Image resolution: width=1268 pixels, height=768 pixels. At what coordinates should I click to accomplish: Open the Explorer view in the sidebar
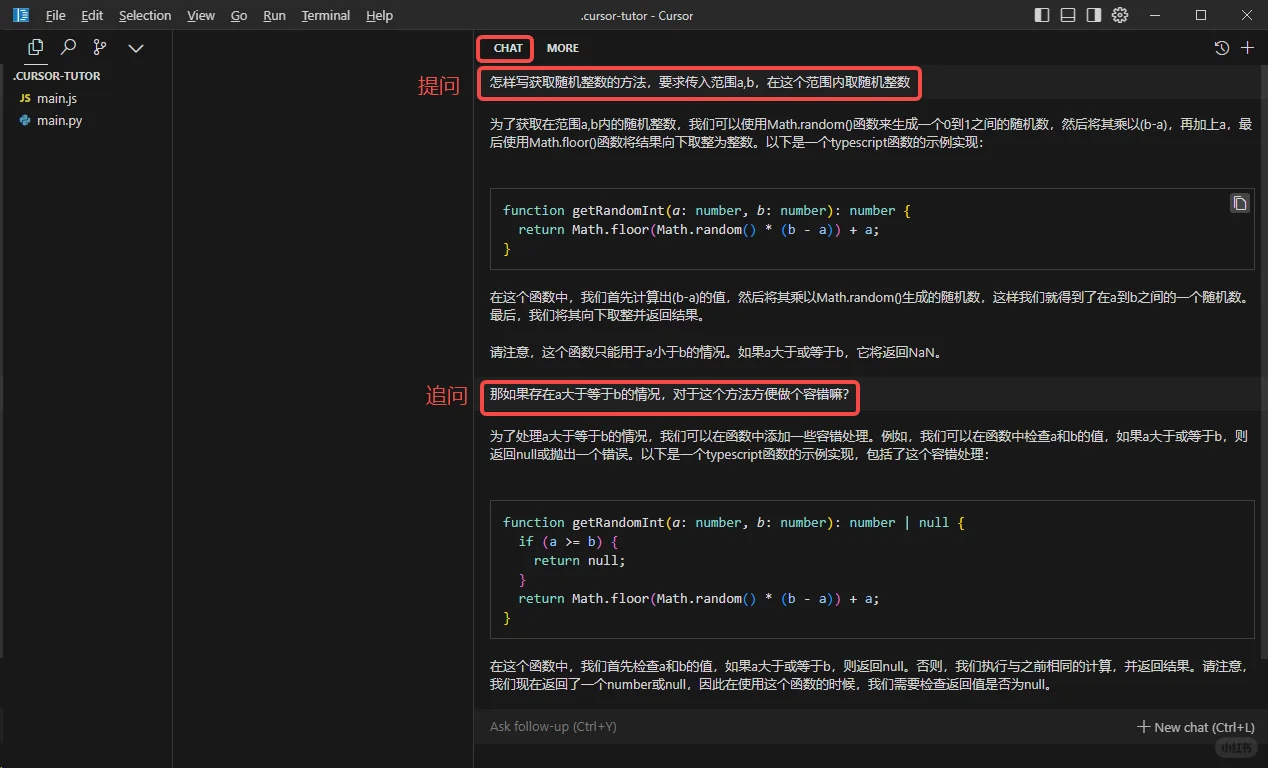point(35,47)
